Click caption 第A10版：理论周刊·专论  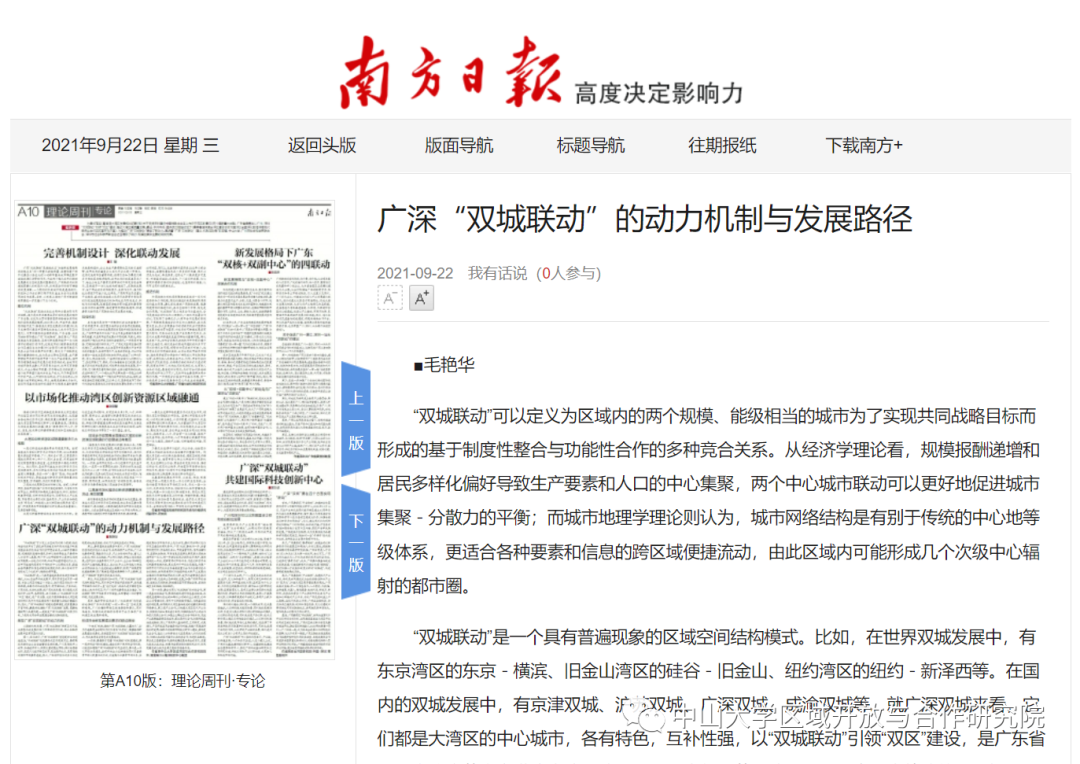click(x=183, y=681)
